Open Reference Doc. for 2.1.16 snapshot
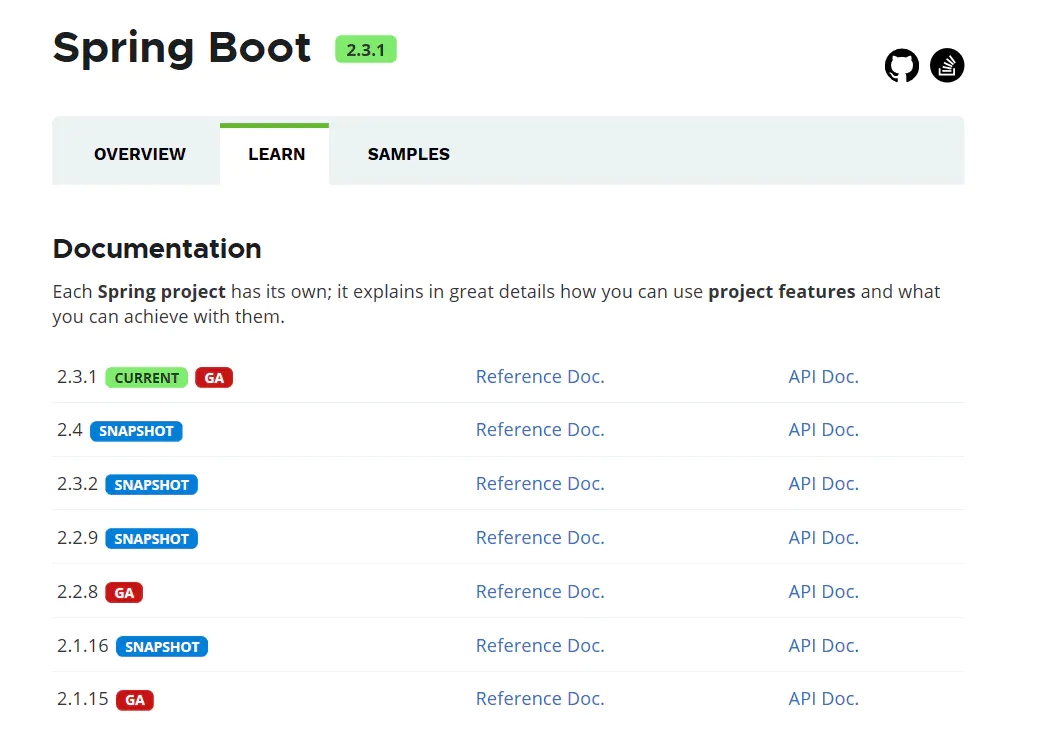Screen dimensions: 1038x747 click(x=540, y=645)
